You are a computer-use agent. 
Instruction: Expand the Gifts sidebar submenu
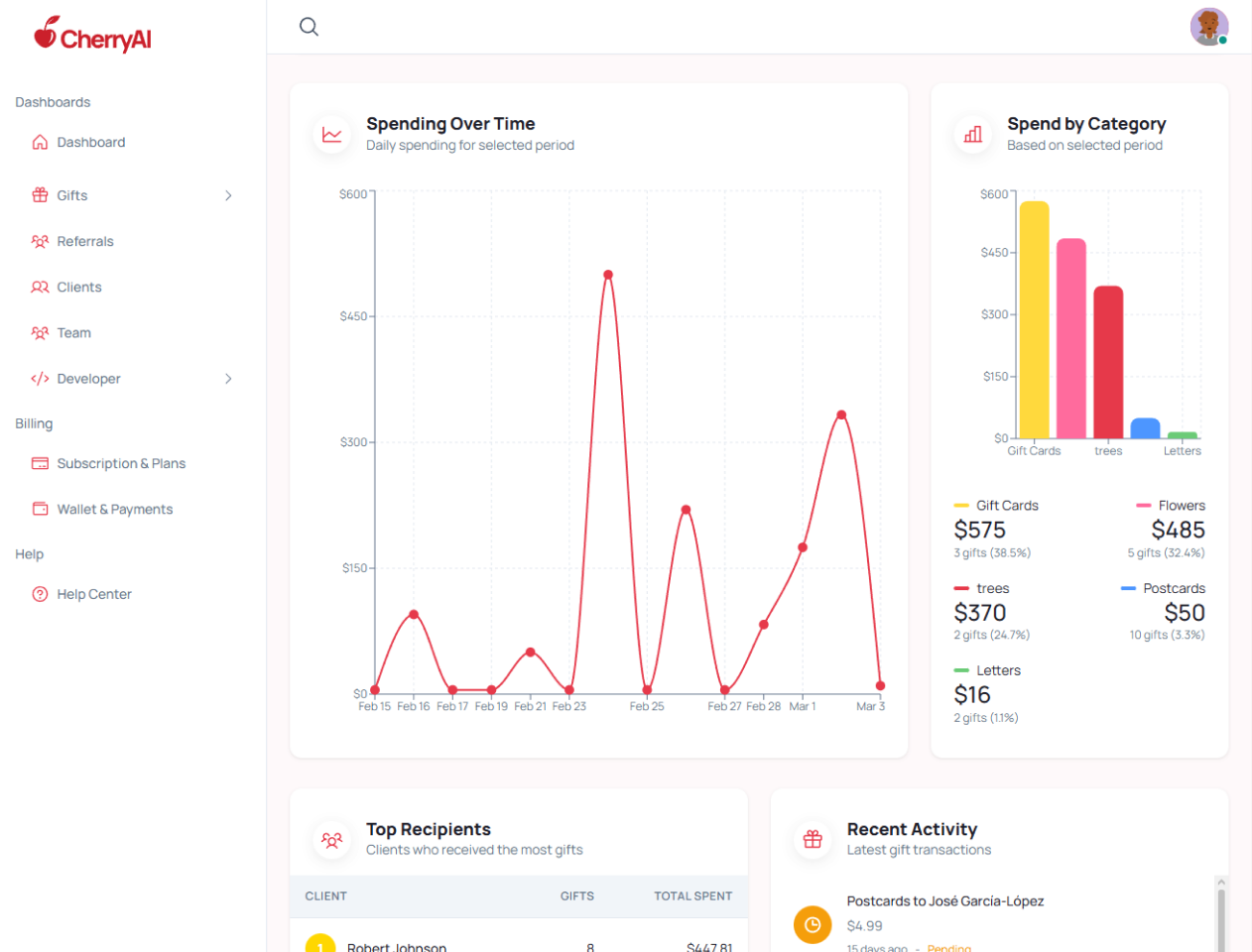pos(229,195)
